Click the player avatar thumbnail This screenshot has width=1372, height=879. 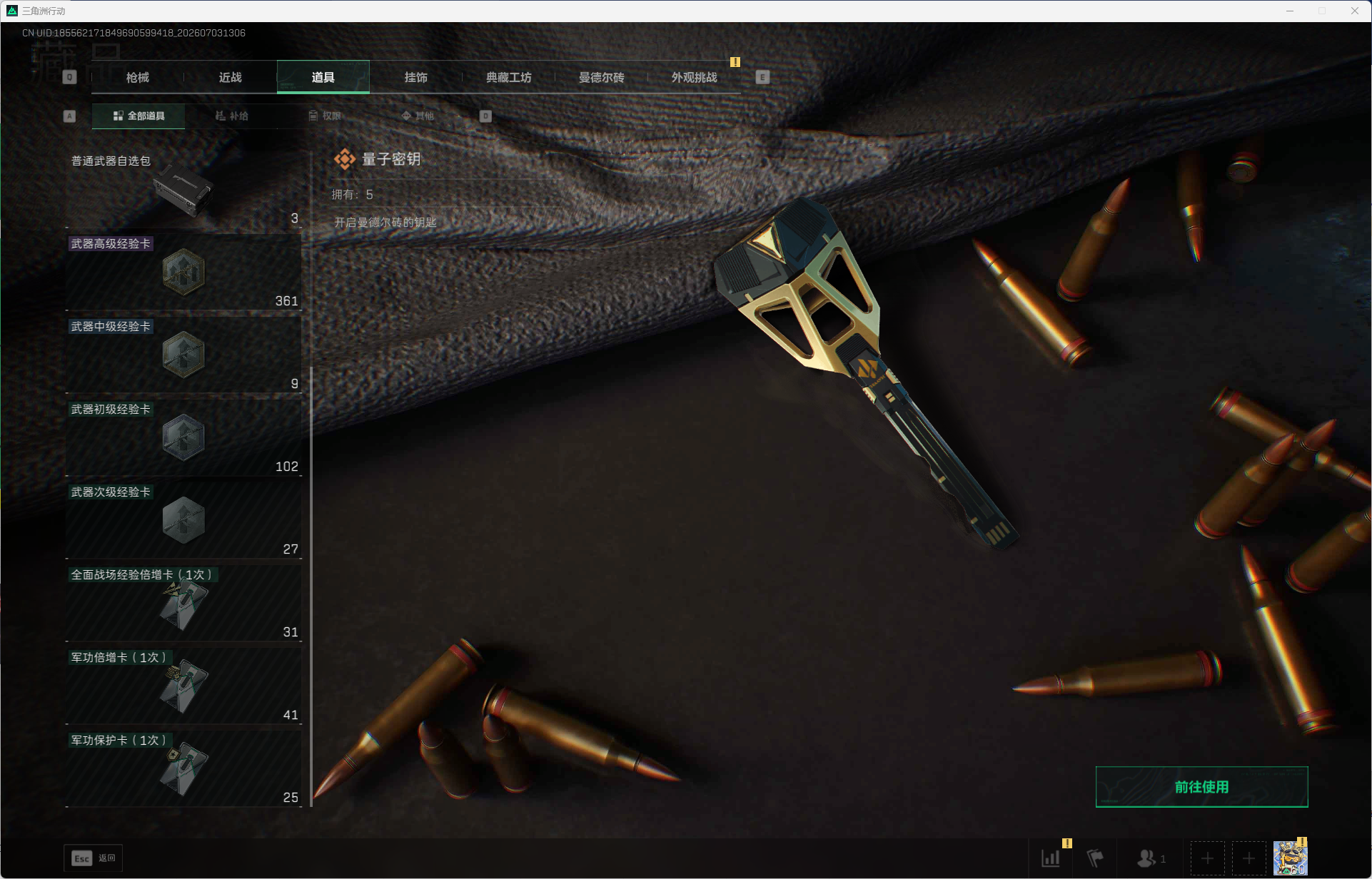click(1290, 858)
